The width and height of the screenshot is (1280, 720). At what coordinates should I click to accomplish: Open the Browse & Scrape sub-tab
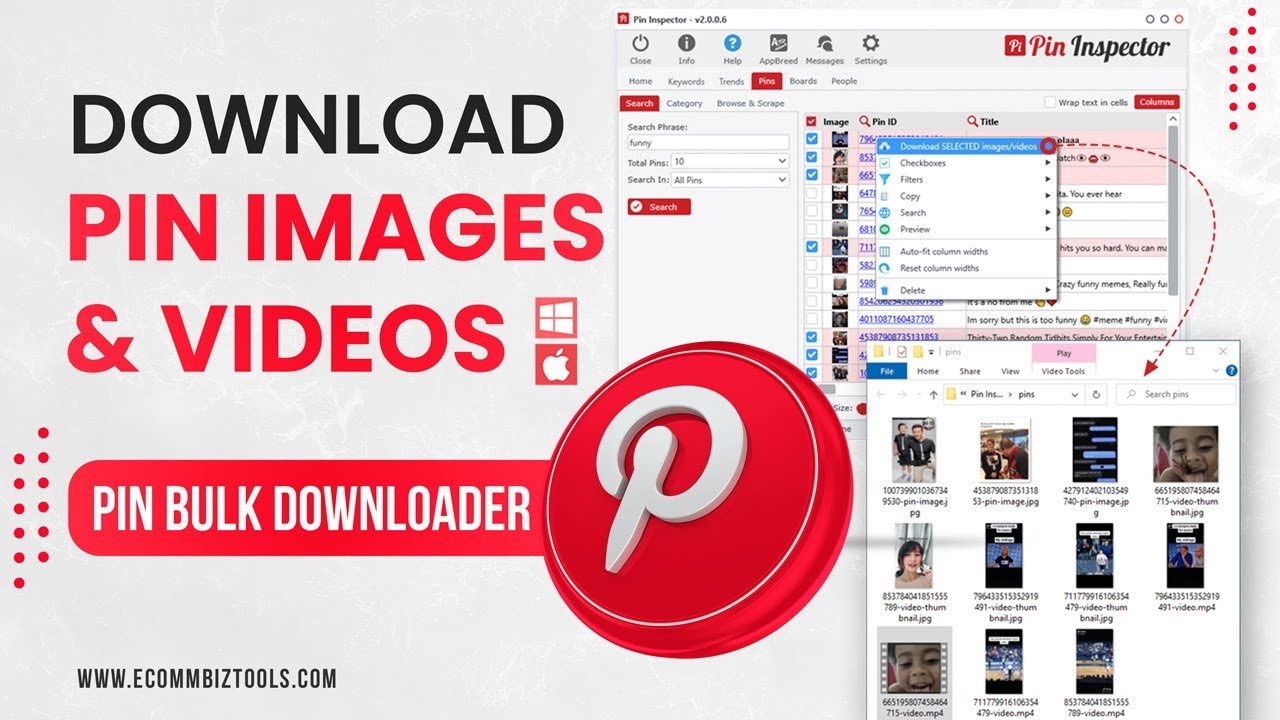[x=750, y=103]
